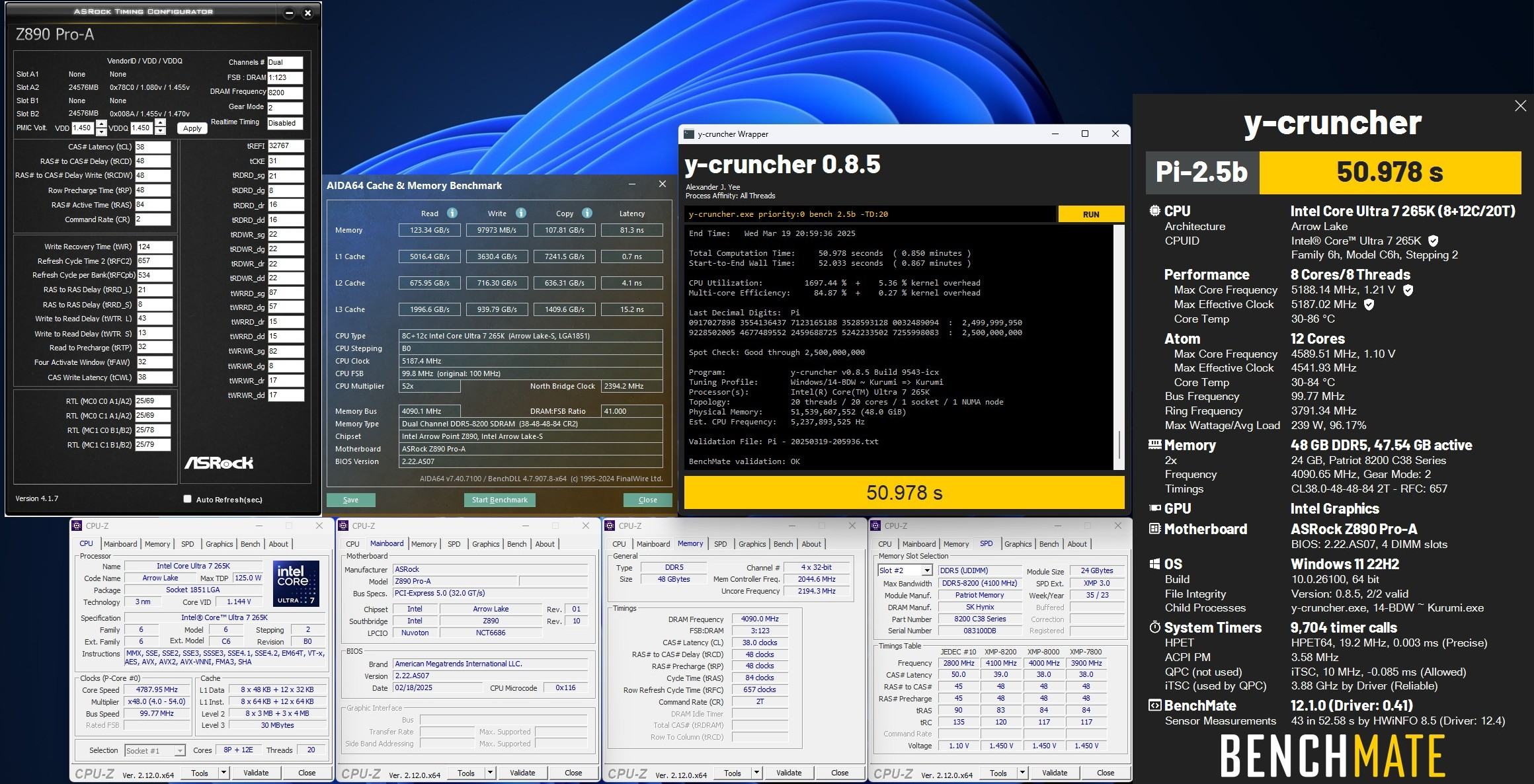The width and height of the screenshot is (1534, 784).
Task: Click the CPU-Z title icon of the Memory window
Action: (610, 526)
